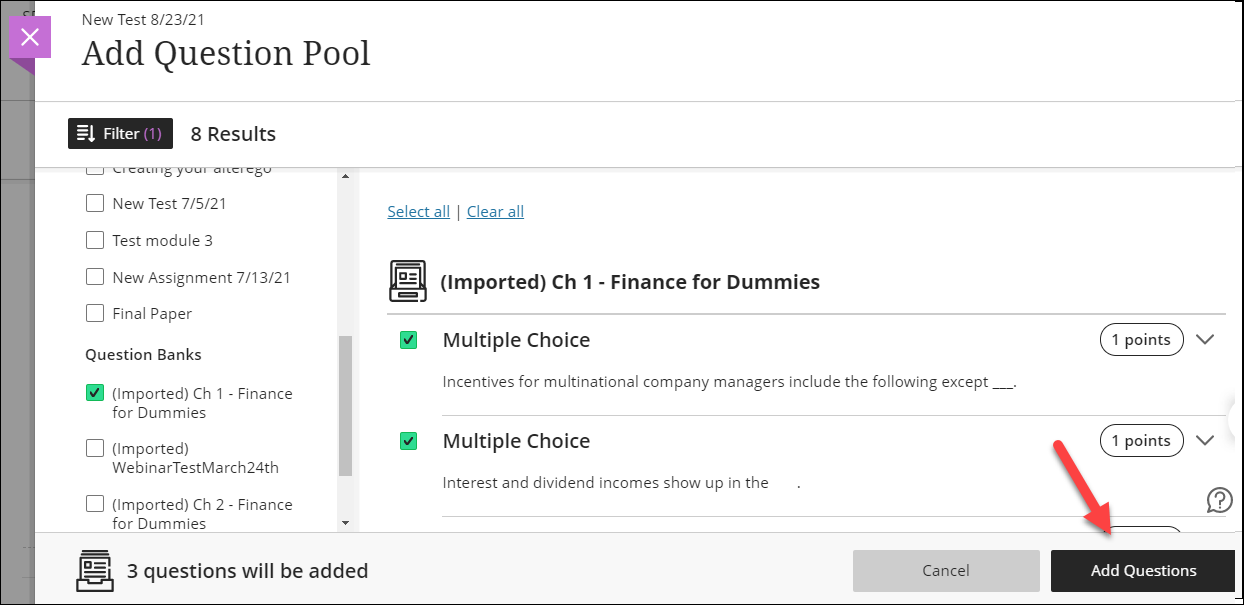Check the Final Paper checkbox
The image size is (1244, 605).
pos(95,313)
